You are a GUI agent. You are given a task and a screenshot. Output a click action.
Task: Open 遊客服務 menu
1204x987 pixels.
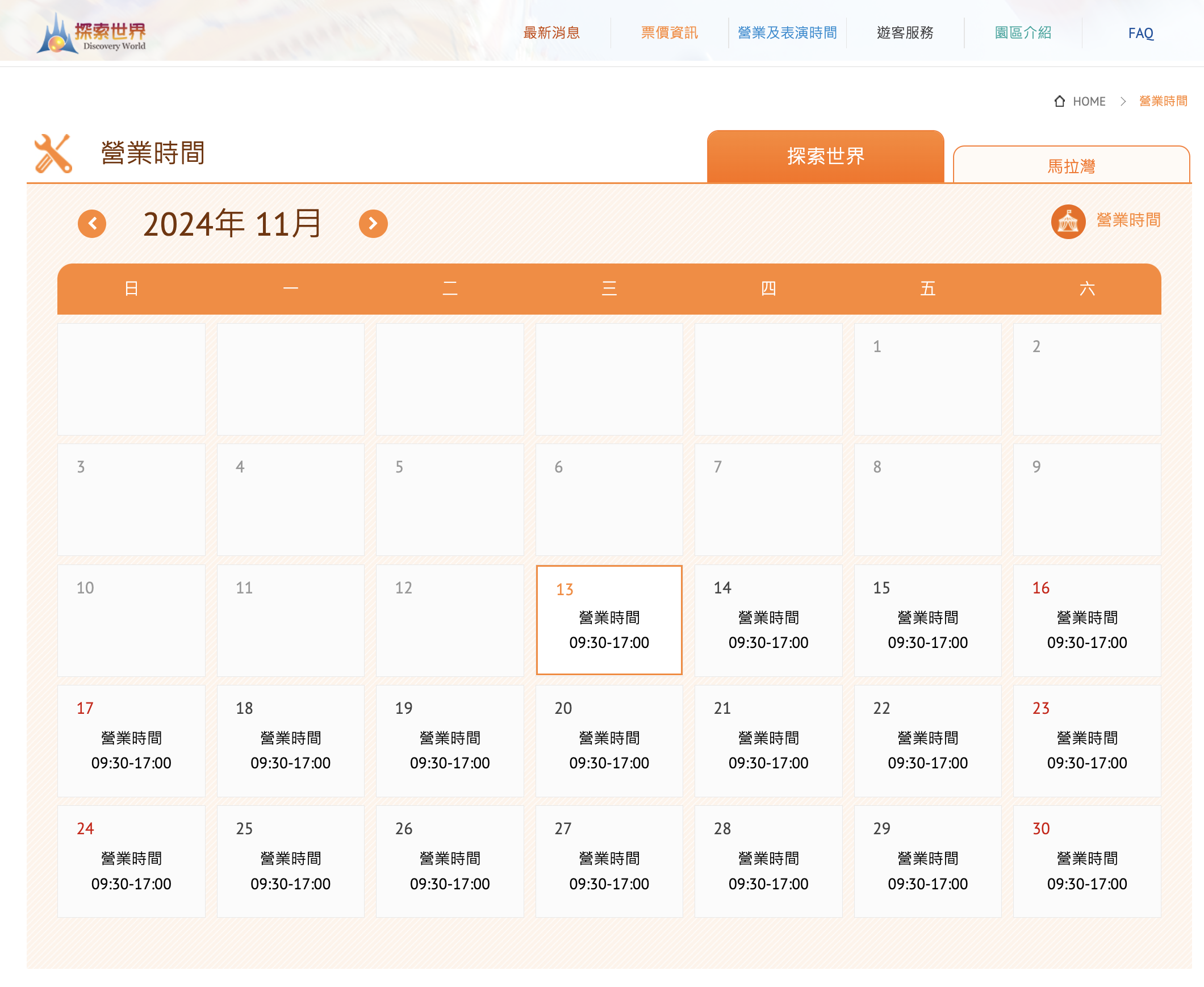tap(905, 33)
